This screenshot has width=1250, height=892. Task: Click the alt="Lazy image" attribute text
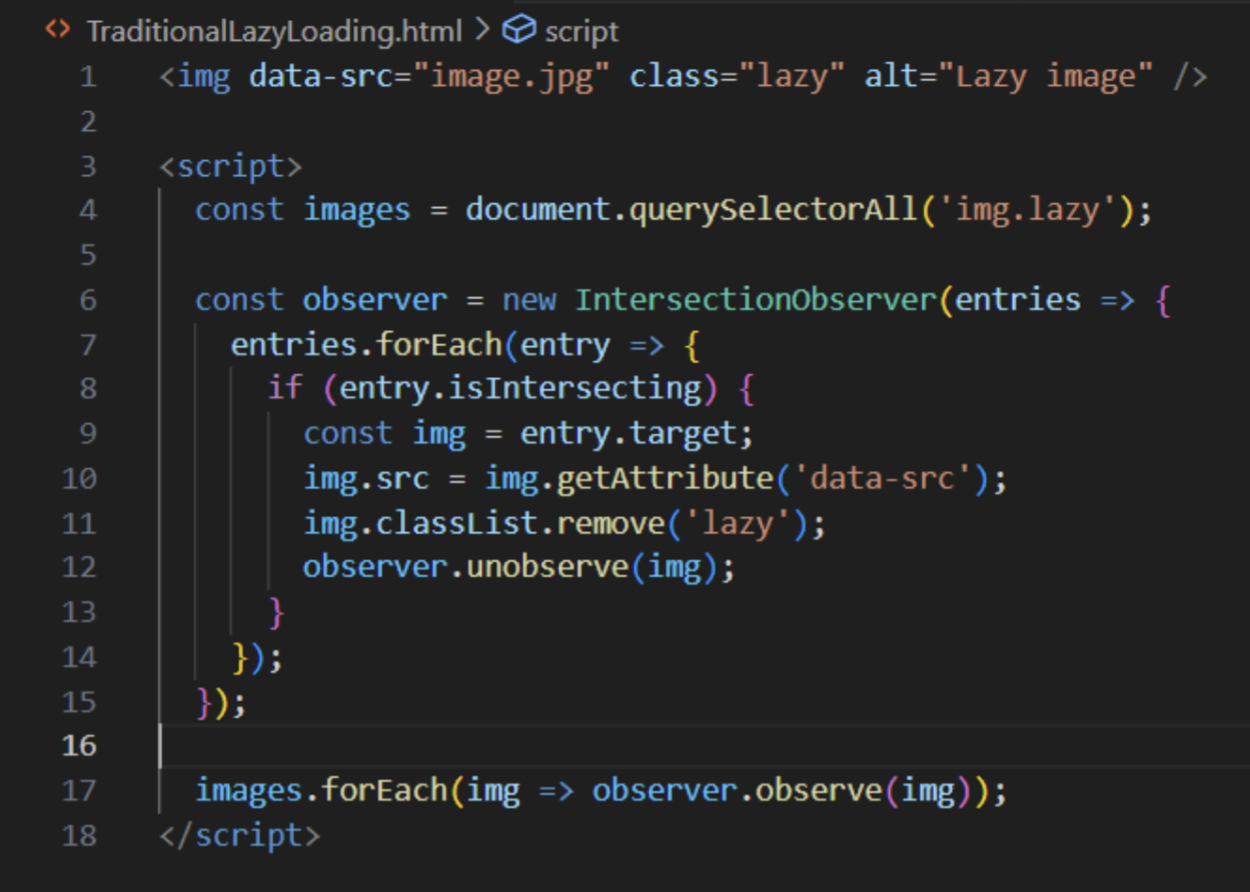(1009, 76)
